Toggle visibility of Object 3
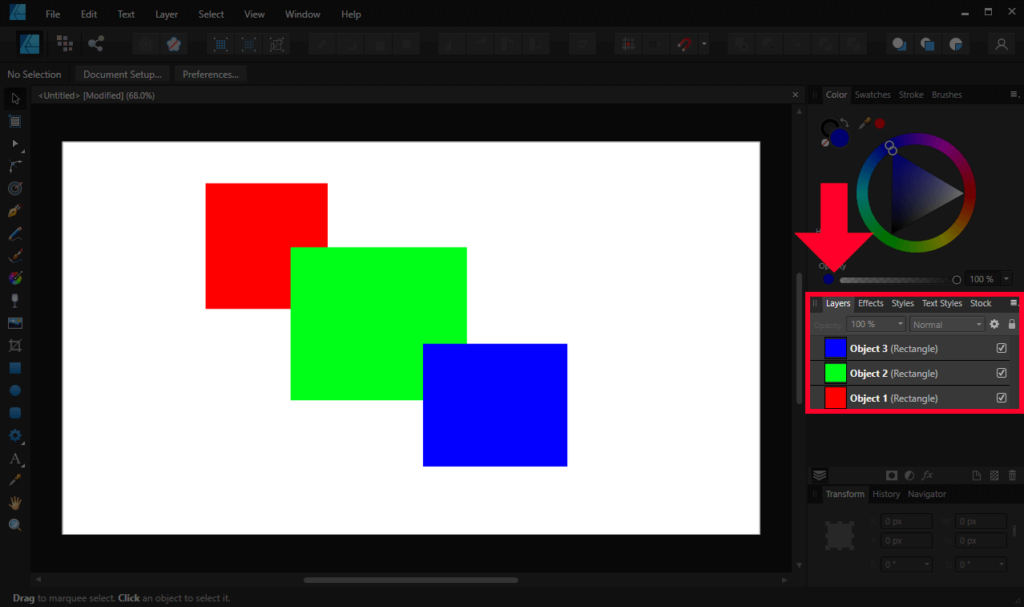This screenshot has width=1024, height=607. coord(1001,348)
